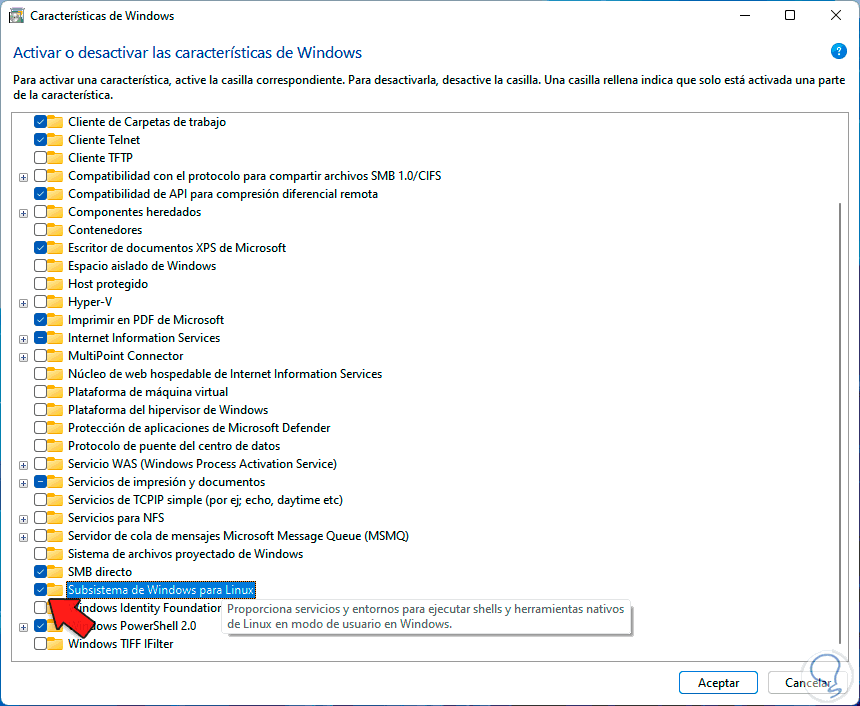Click folder icon beside Escritor de documentos XPS
The height and width of the screenshot is (706, 860).
coord(55,248)
